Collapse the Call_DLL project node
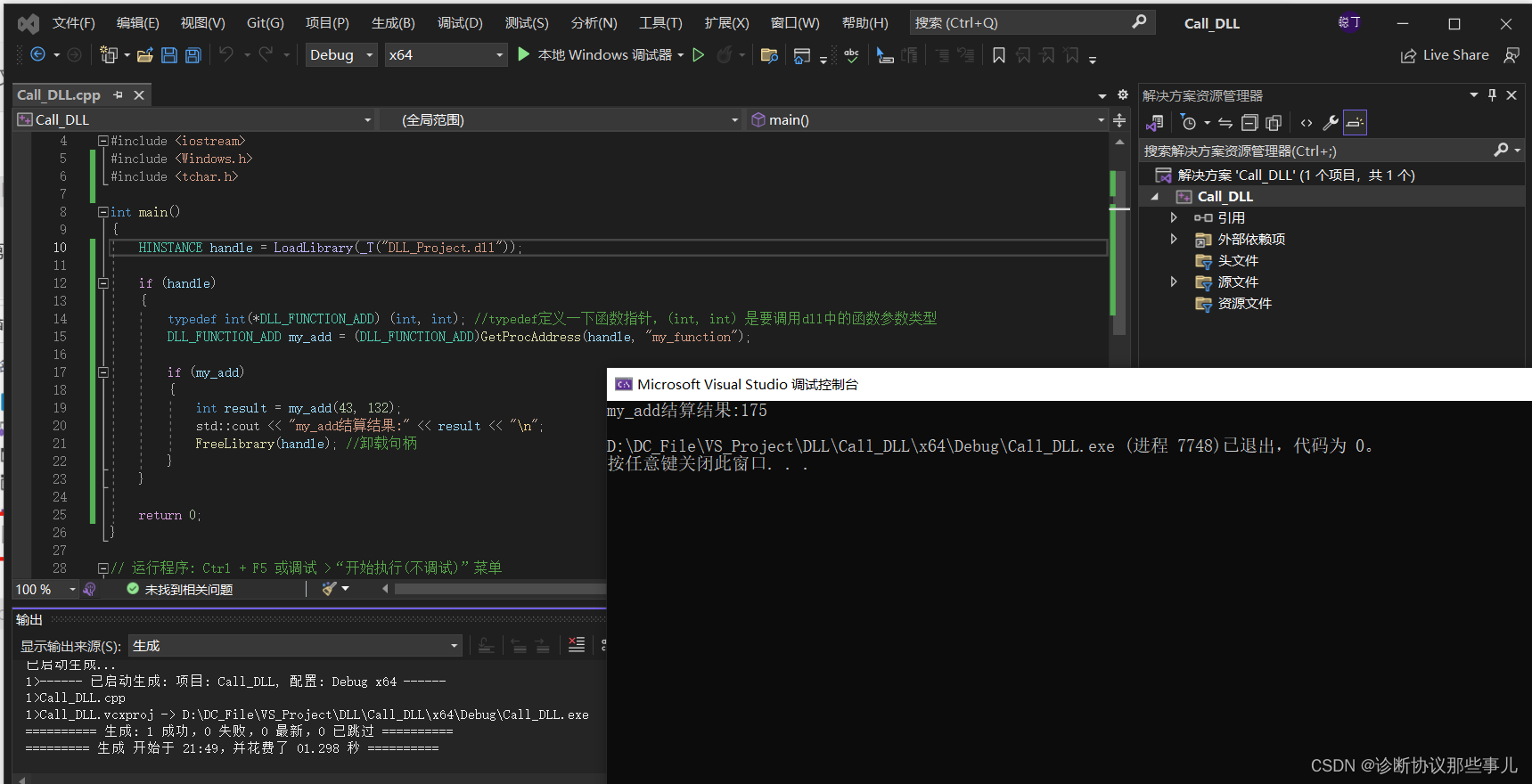This screenshot has height=784, width=1532. 1155,196
